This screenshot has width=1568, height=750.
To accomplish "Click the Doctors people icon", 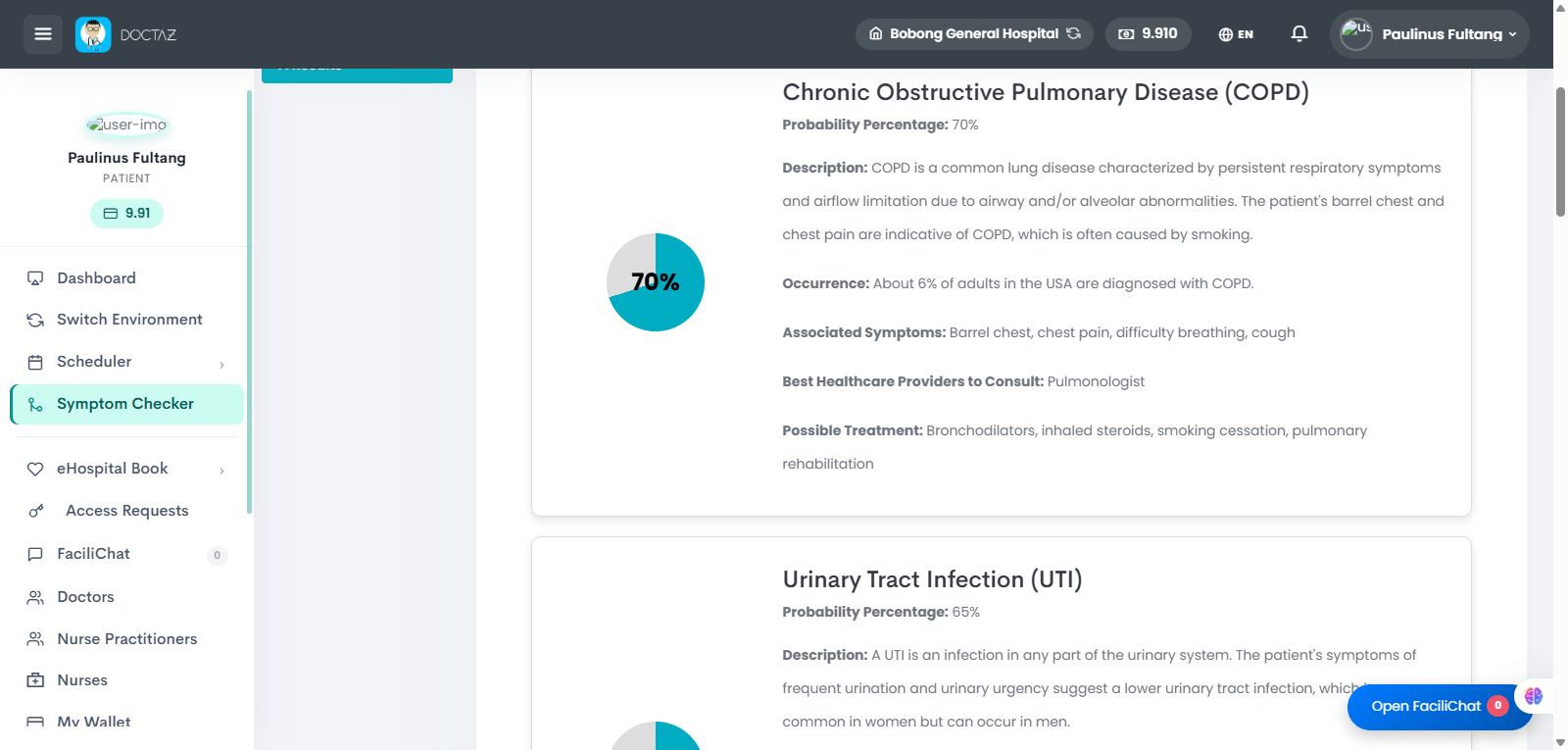I will tap(35, 597).
